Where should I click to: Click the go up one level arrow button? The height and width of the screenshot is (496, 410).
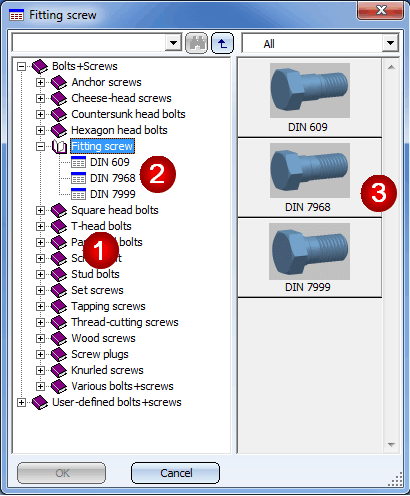pyautogui.click(x=222, y=43)
